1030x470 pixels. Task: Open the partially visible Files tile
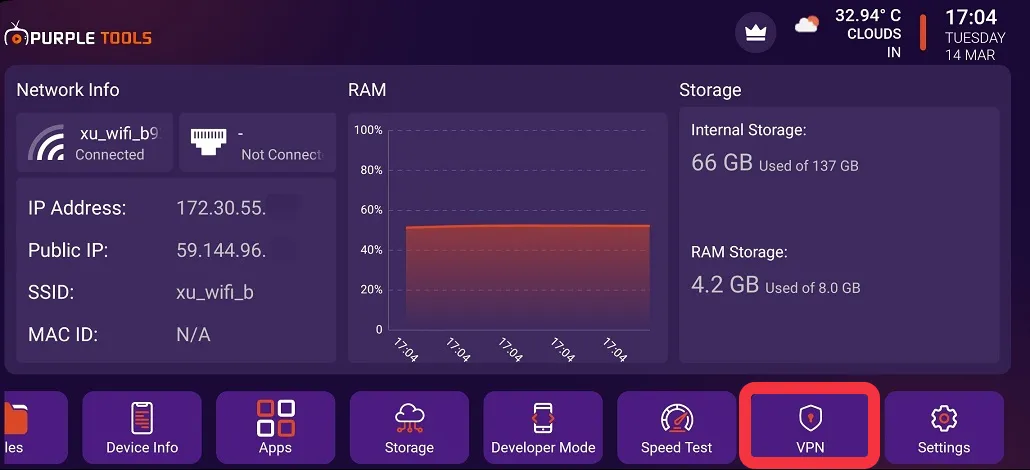[34, 428]
